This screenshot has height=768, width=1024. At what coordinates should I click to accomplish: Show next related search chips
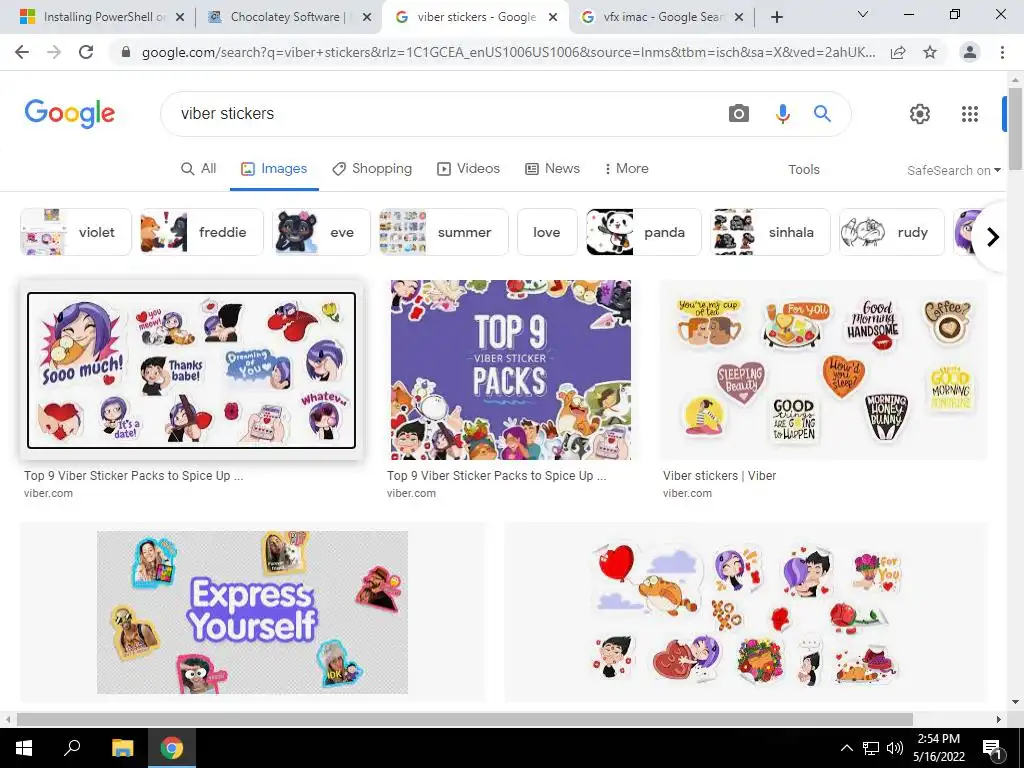(993, 236)
